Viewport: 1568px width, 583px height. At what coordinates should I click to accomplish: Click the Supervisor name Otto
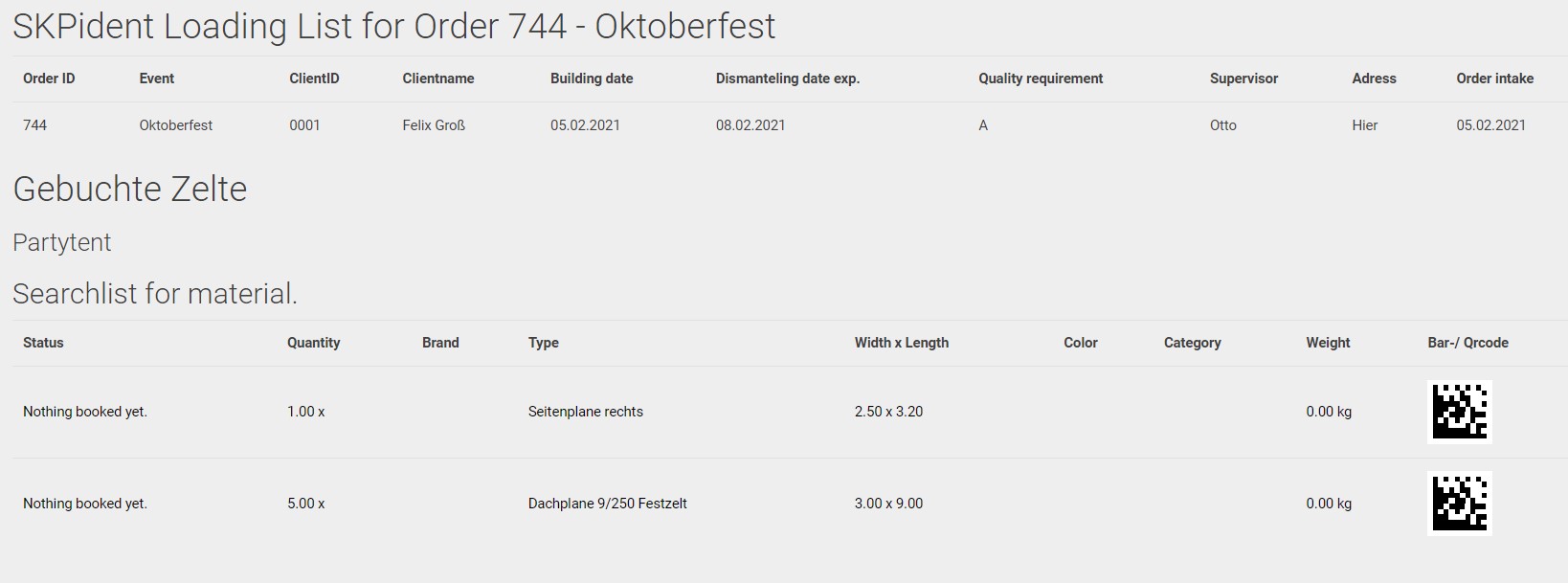coord(1222,125)
